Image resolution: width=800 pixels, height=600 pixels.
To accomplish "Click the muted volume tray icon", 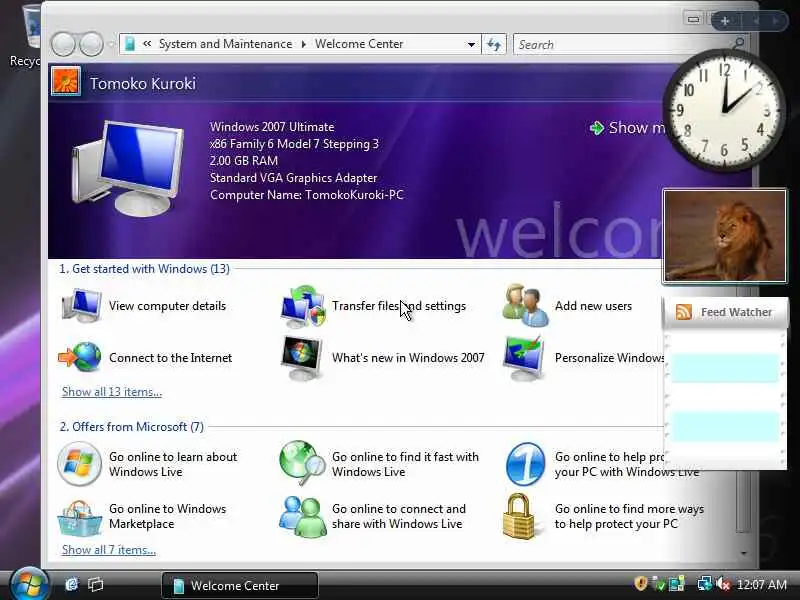I will 723,584.
